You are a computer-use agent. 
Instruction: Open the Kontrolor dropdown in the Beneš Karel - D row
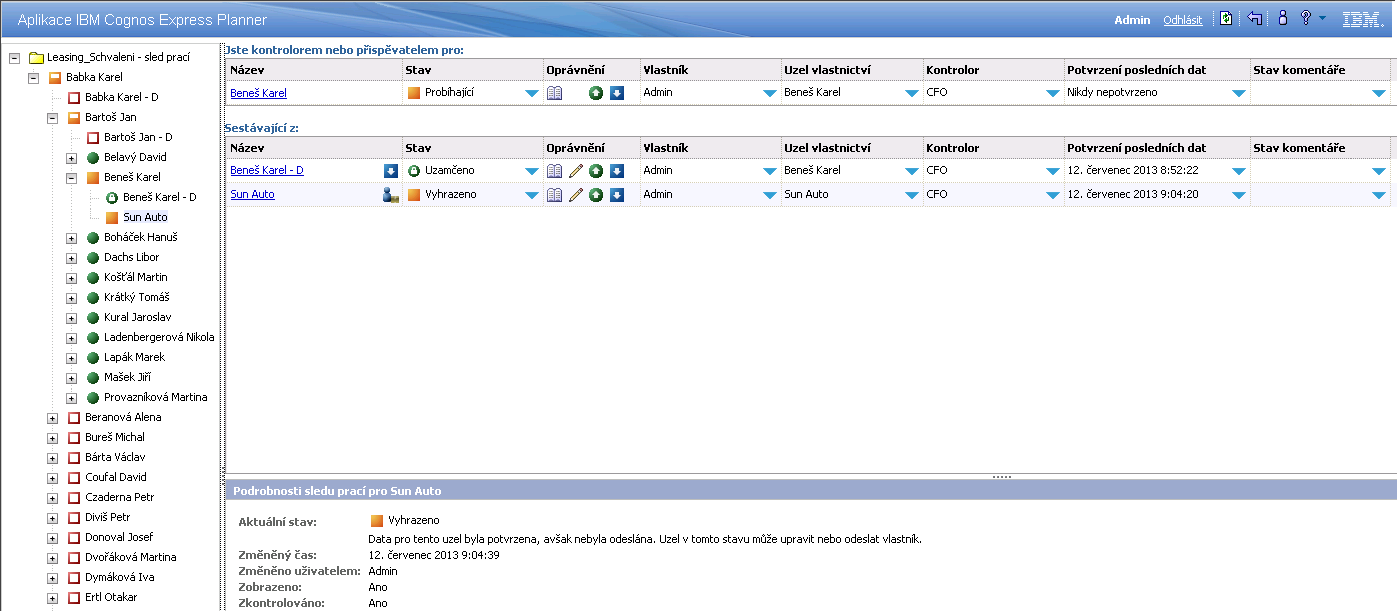(1053, 172)
